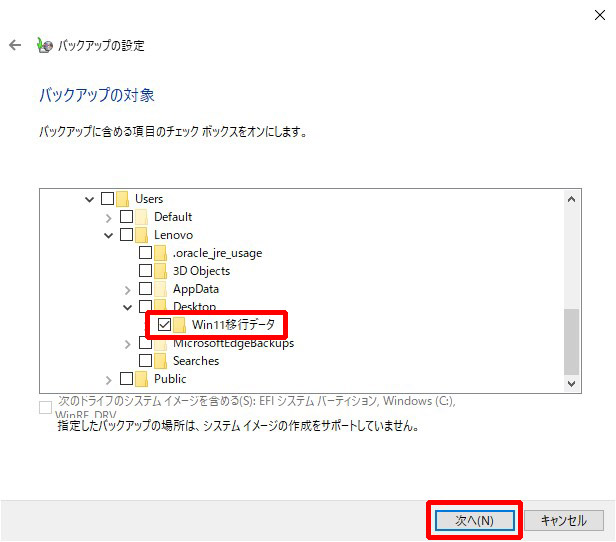Expand the MicrosoftEdgeBackups node
Screen dimensions: 616x542
128,344
